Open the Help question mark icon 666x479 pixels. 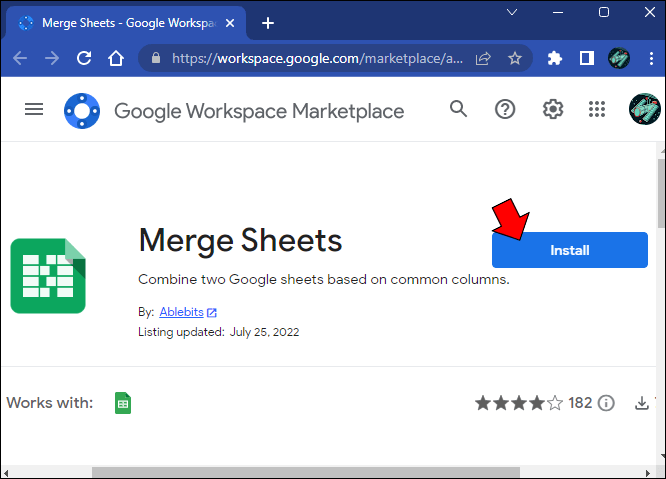(505, 109)
